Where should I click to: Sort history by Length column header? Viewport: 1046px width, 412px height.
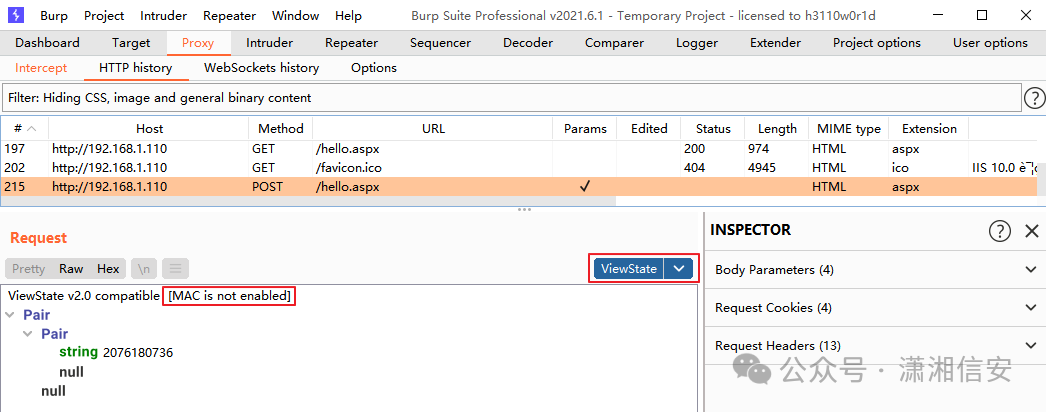(x=777, y=129)
